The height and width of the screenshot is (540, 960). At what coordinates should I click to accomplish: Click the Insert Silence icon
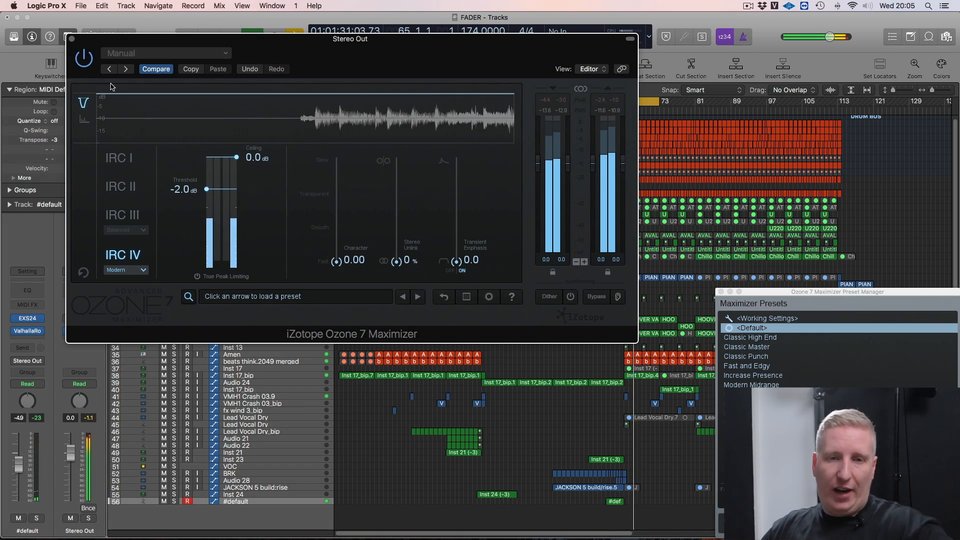click(x=782, y=67)
